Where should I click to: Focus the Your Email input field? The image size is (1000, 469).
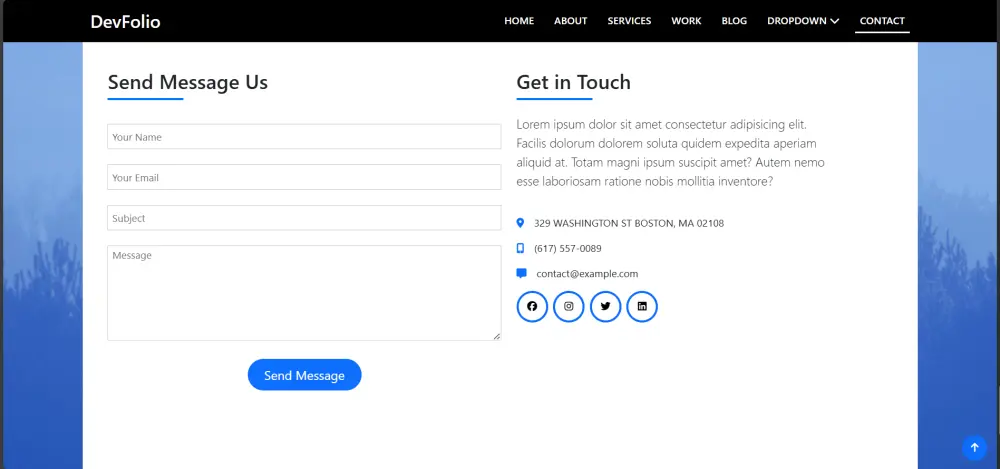tap(304, 177)
